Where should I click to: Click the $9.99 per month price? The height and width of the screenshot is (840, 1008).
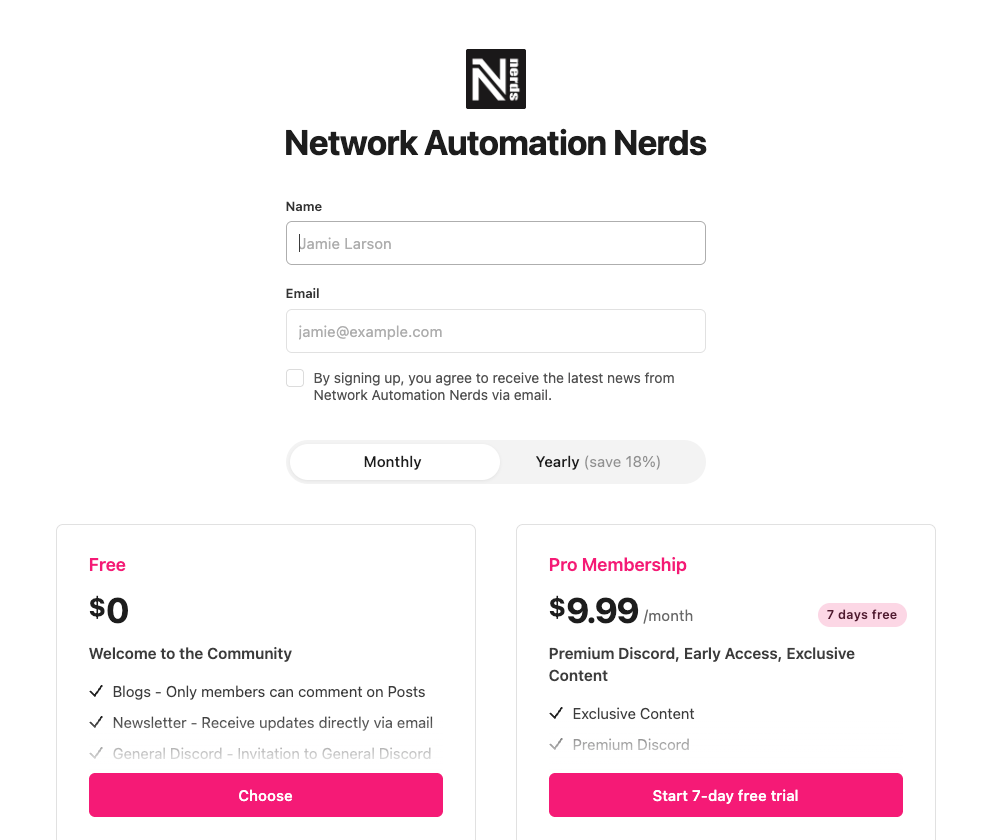(x=602, y=611)
